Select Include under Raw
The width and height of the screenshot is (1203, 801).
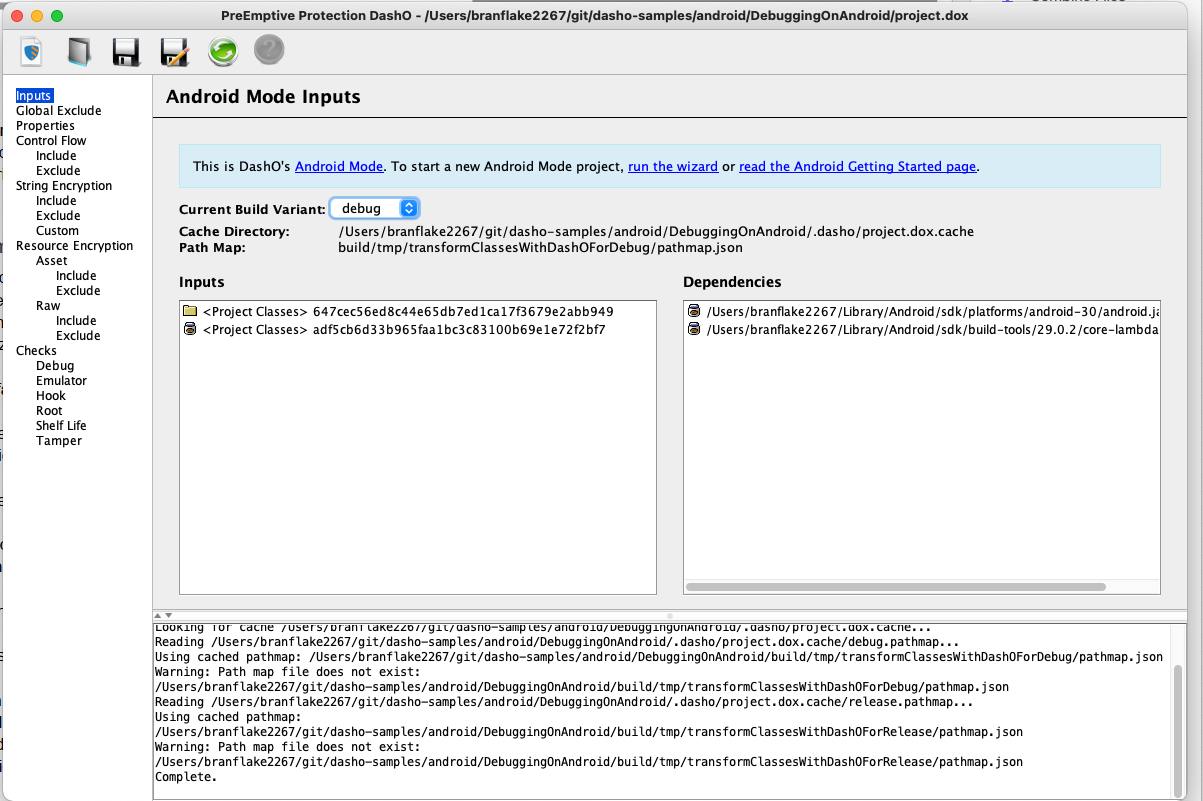click(76, 321)
